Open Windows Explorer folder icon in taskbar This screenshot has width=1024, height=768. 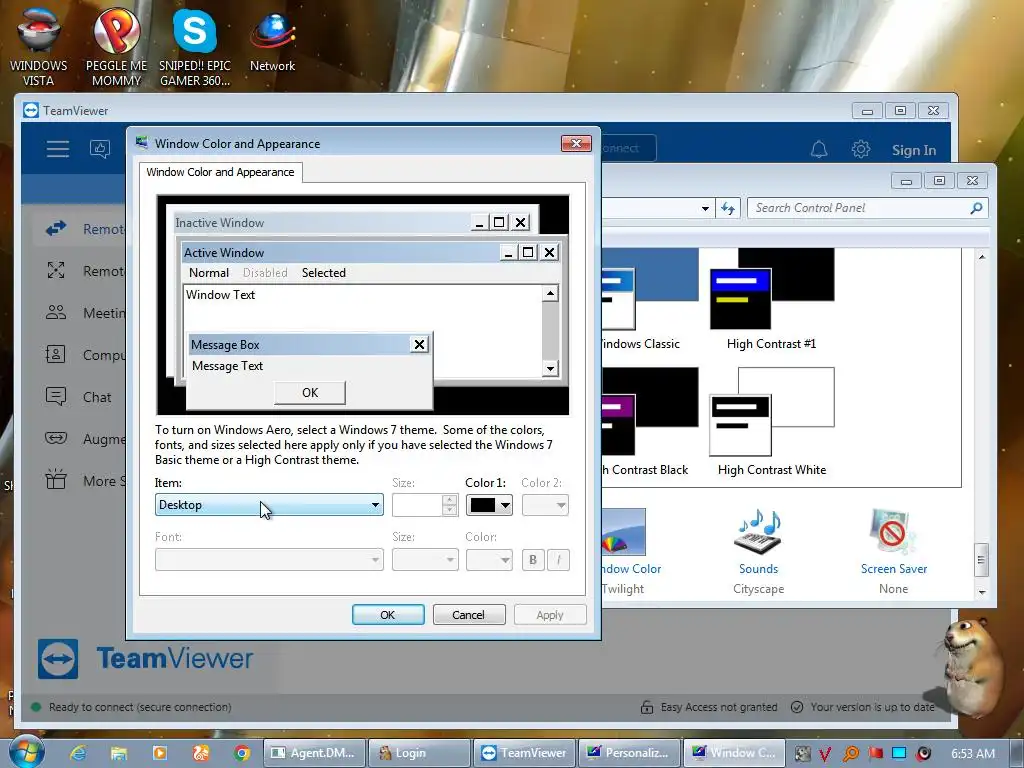point(119,753)
